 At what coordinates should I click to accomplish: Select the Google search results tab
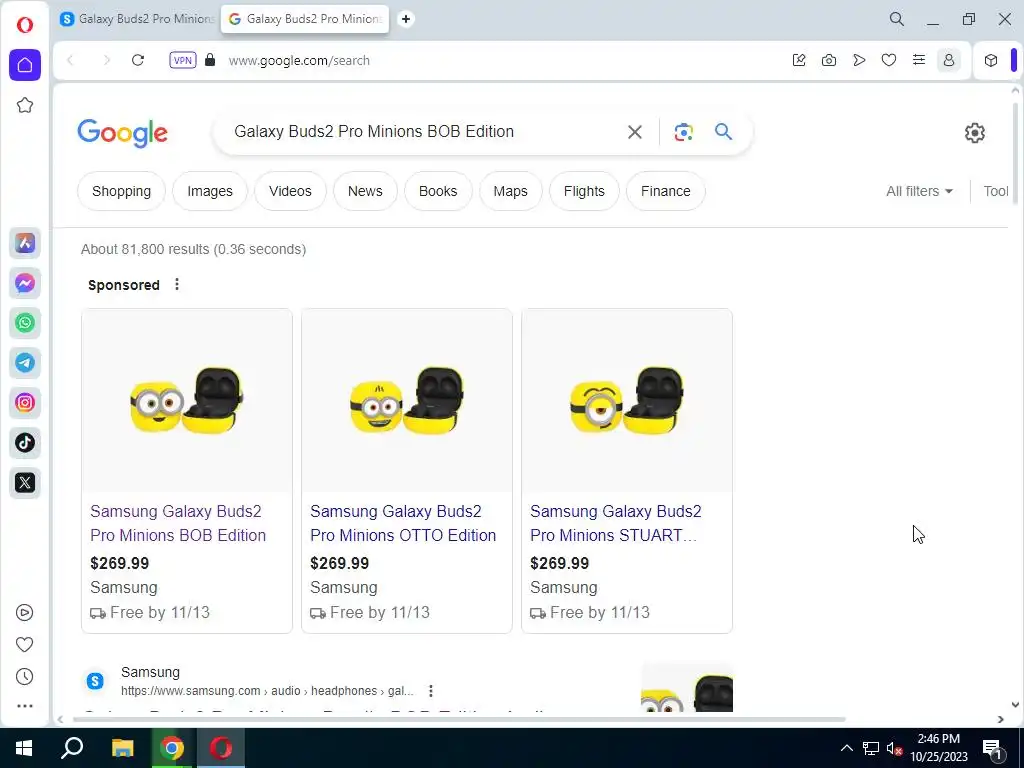[305, 19]
